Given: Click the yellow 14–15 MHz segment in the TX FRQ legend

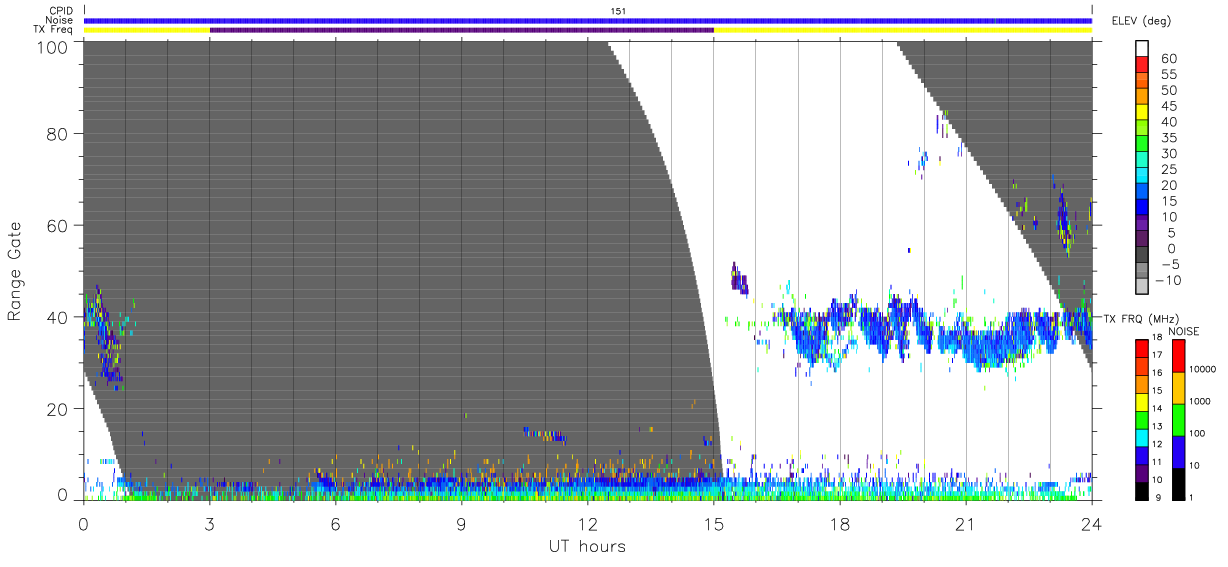Looking at the screenshot, I should (x=1141, y=401).
